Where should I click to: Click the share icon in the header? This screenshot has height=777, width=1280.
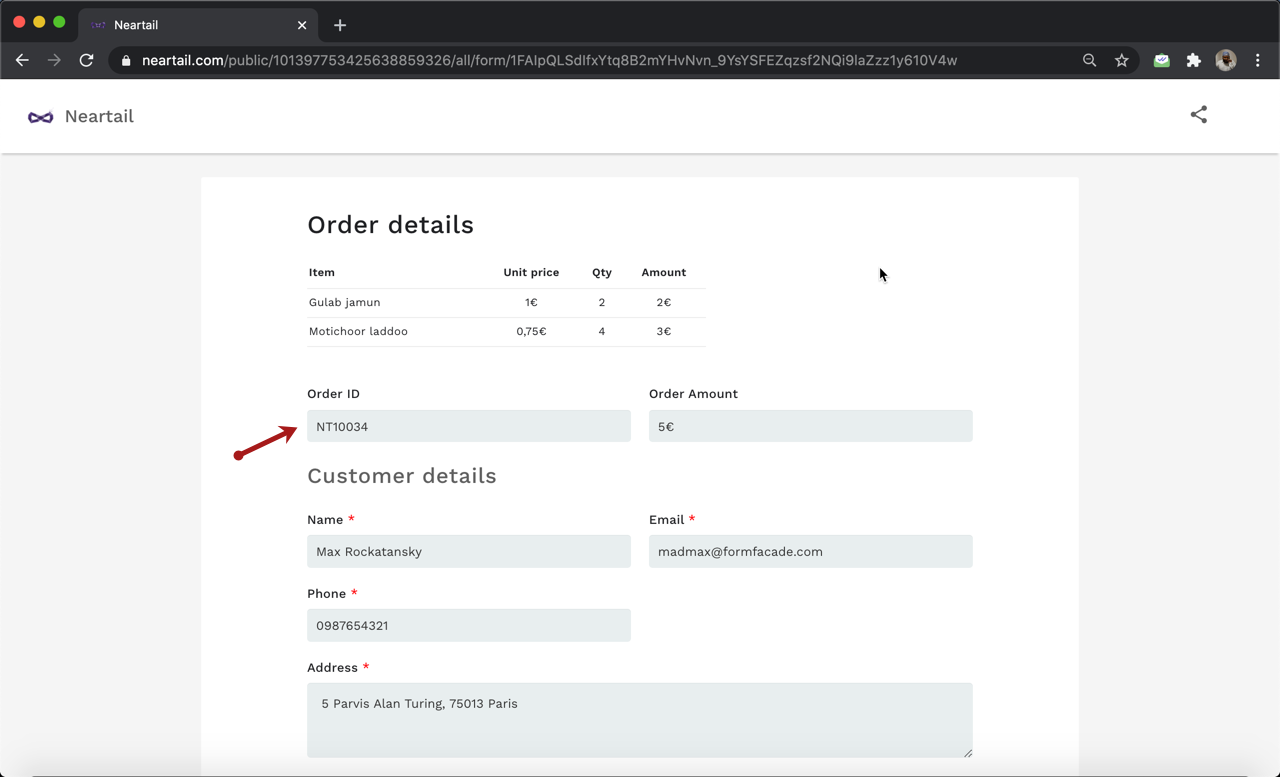coord(1198,115)
